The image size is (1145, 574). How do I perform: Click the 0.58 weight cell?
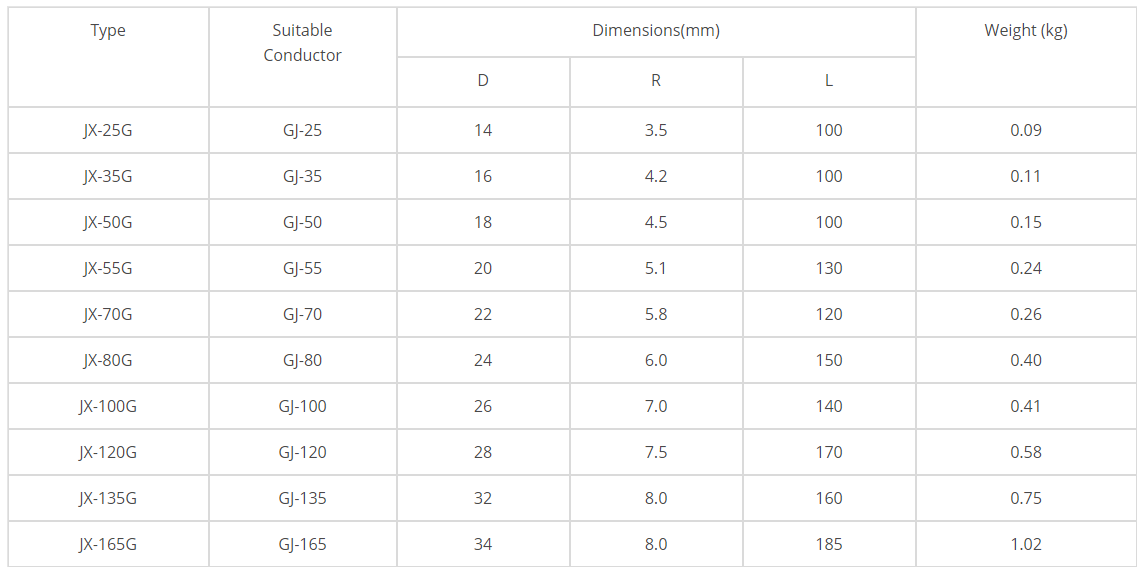[1025, 453]
